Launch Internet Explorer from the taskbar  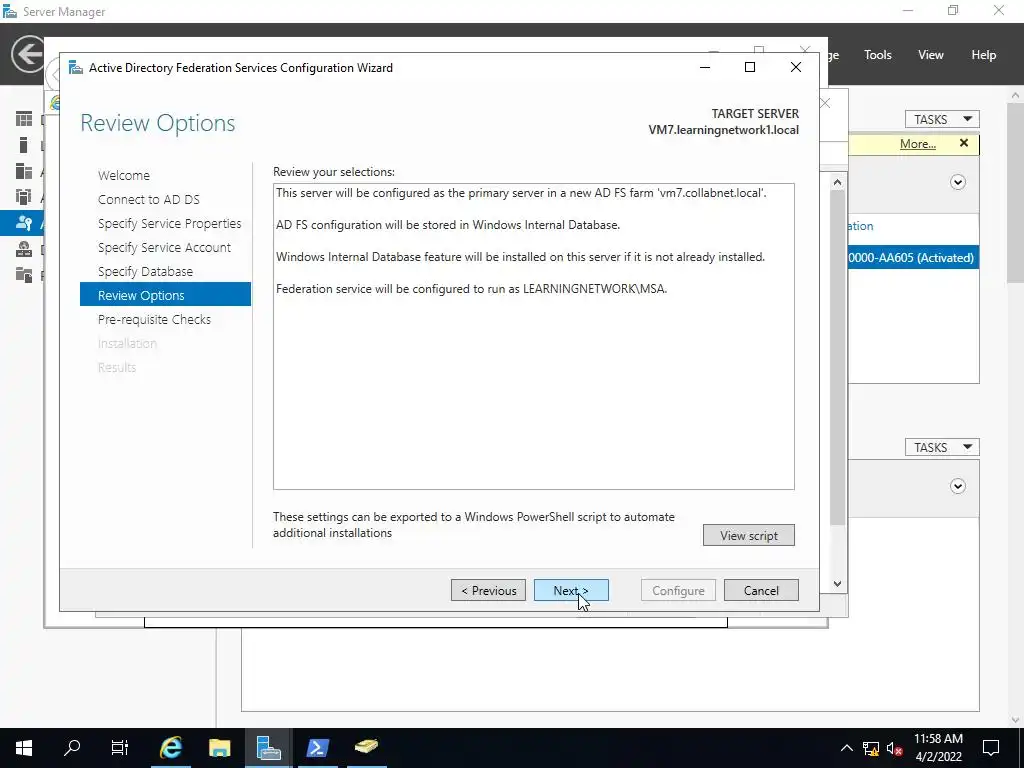[x=170, y=747]
